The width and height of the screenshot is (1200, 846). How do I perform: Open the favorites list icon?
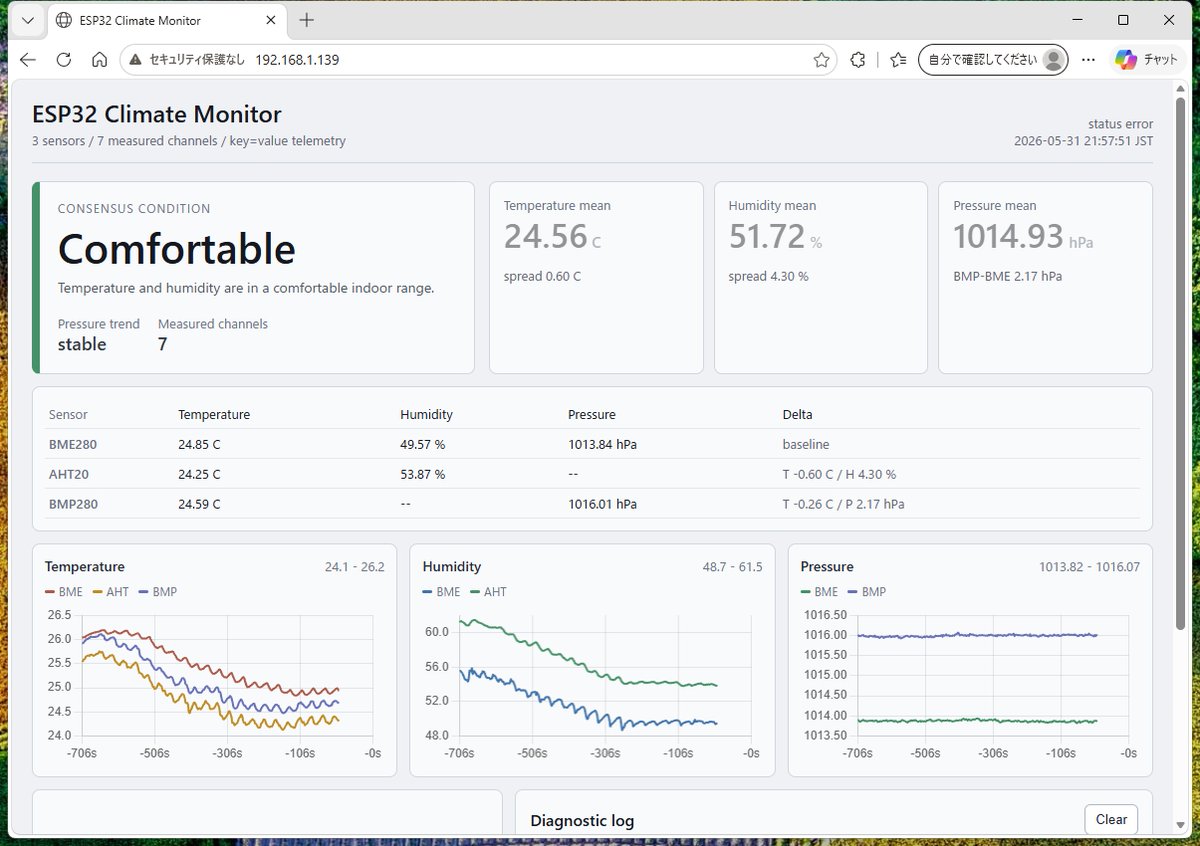(x=898, y=60)
